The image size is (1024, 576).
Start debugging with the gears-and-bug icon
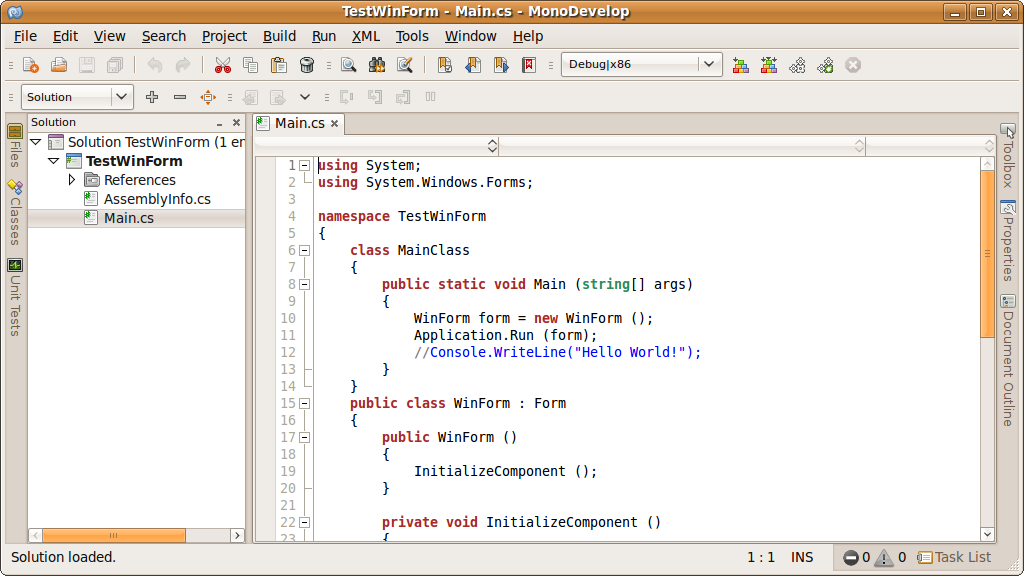point(825,65)
